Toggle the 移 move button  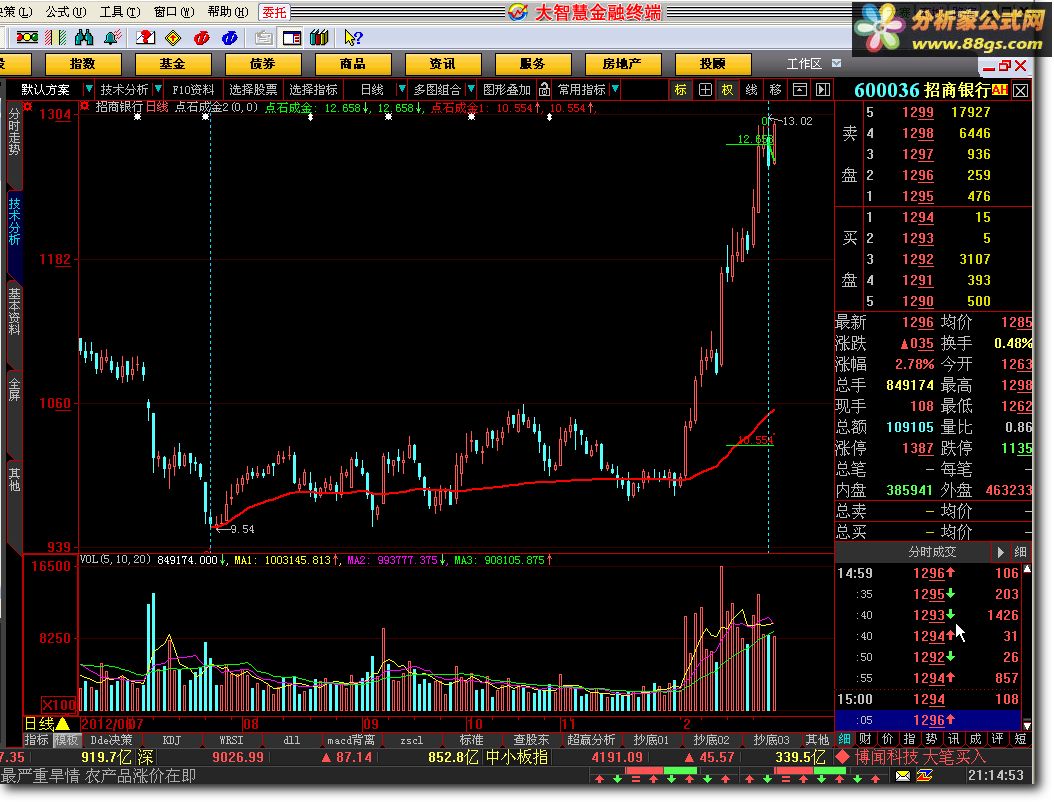(775, 89)
